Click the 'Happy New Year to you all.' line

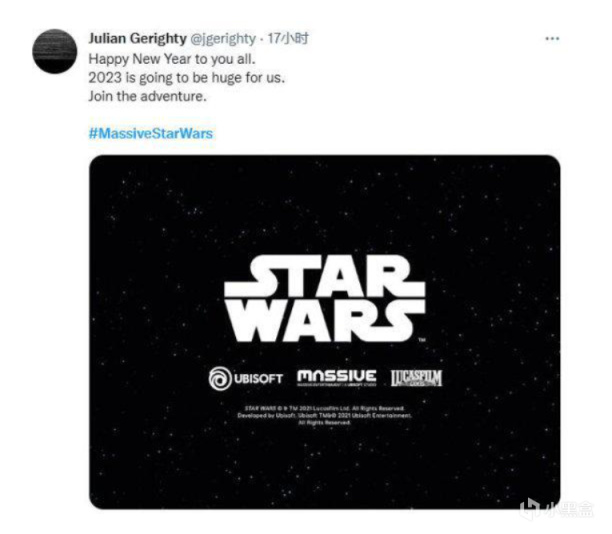coord(172,59)
